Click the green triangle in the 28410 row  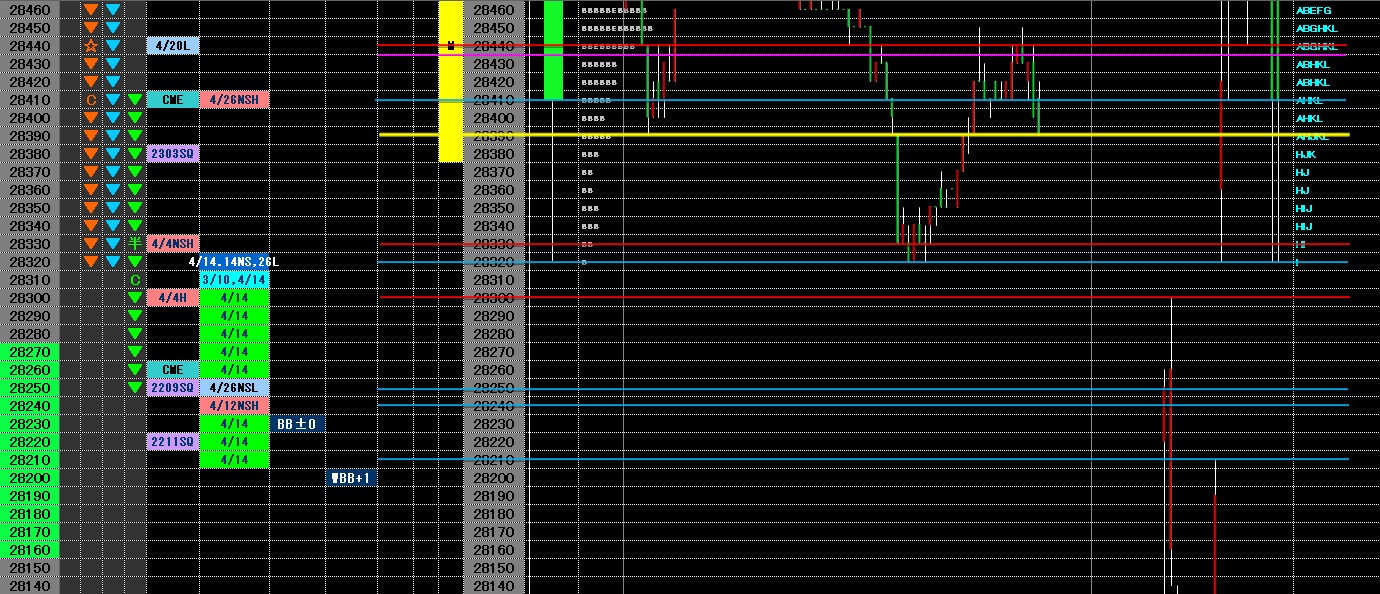[x=135, y=100]
